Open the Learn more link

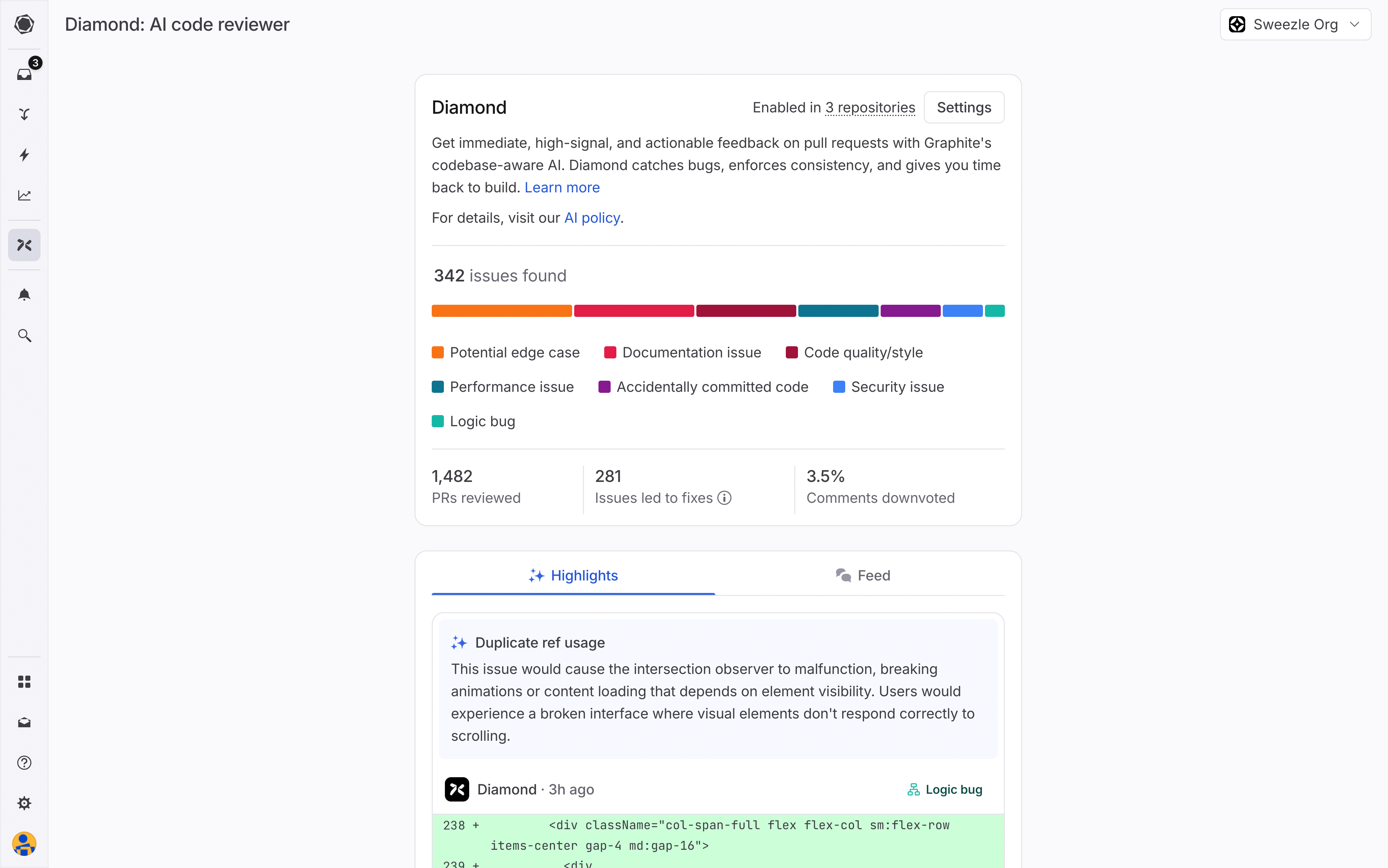pos(562,187)
